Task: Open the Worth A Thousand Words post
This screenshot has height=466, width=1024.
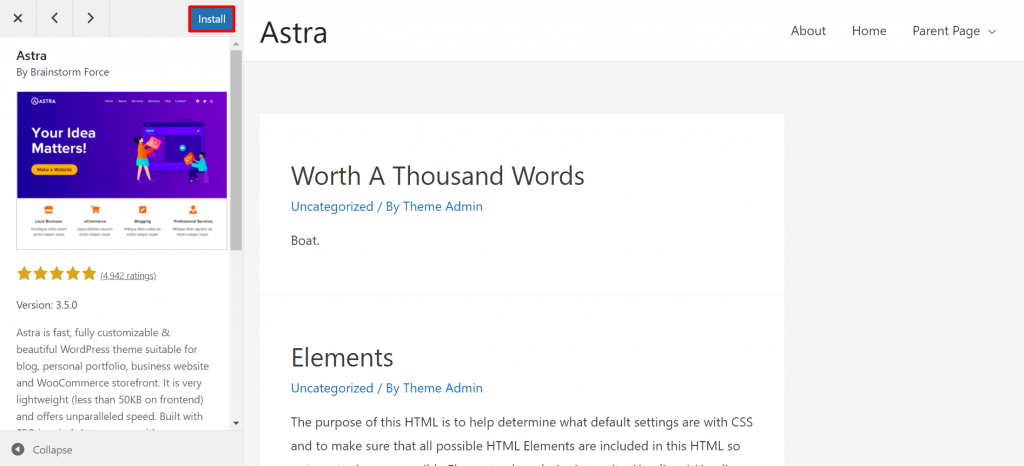Action: 438,176
